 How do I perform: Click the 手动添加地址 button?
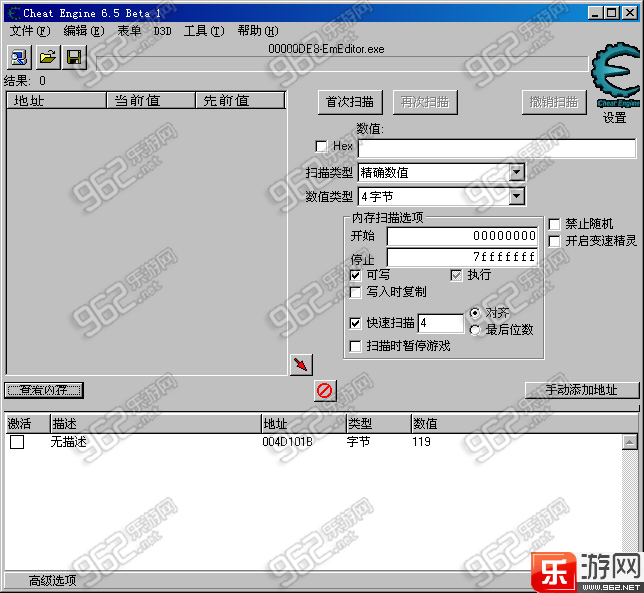582,390
